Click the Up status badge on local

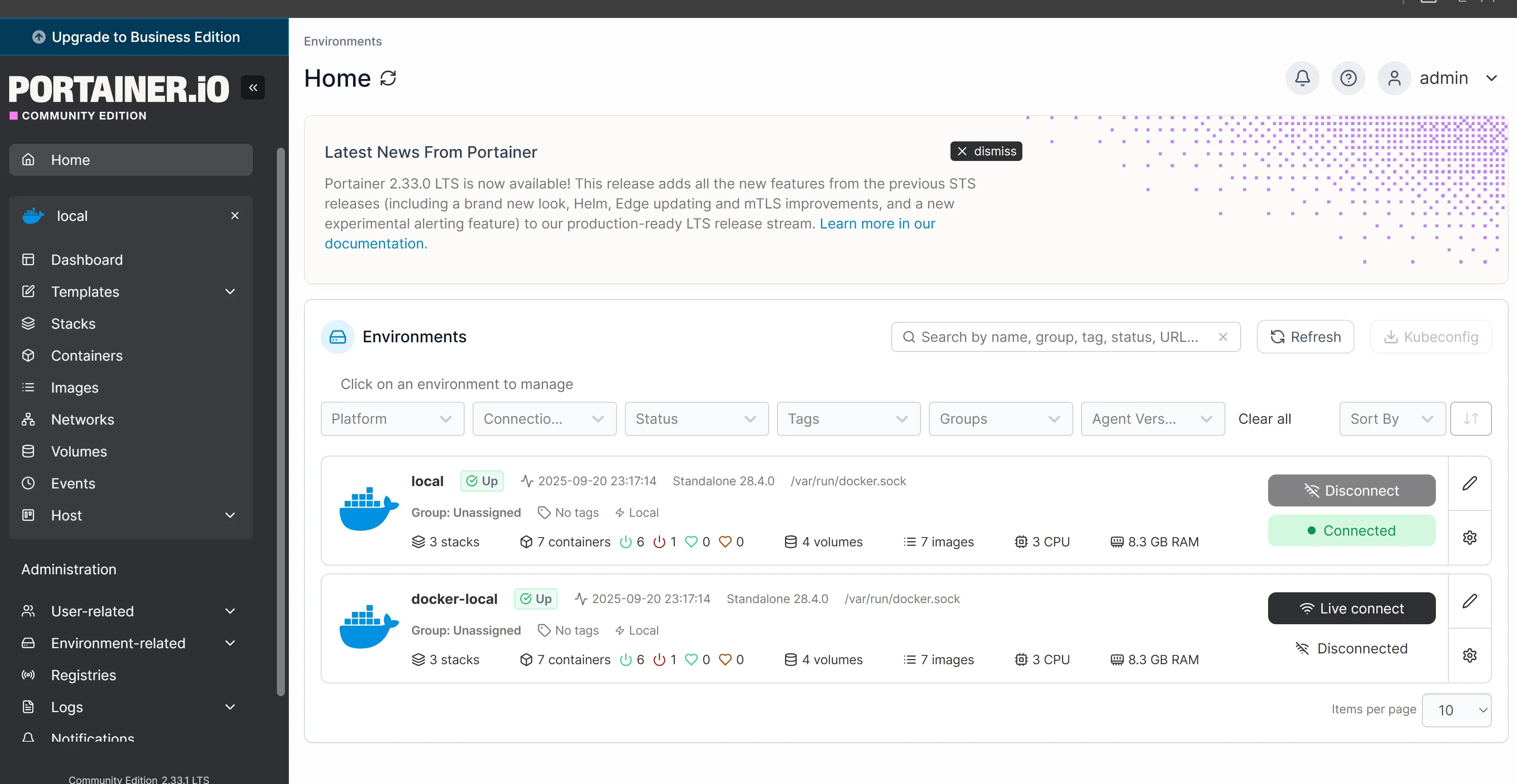tap(482, 481)
